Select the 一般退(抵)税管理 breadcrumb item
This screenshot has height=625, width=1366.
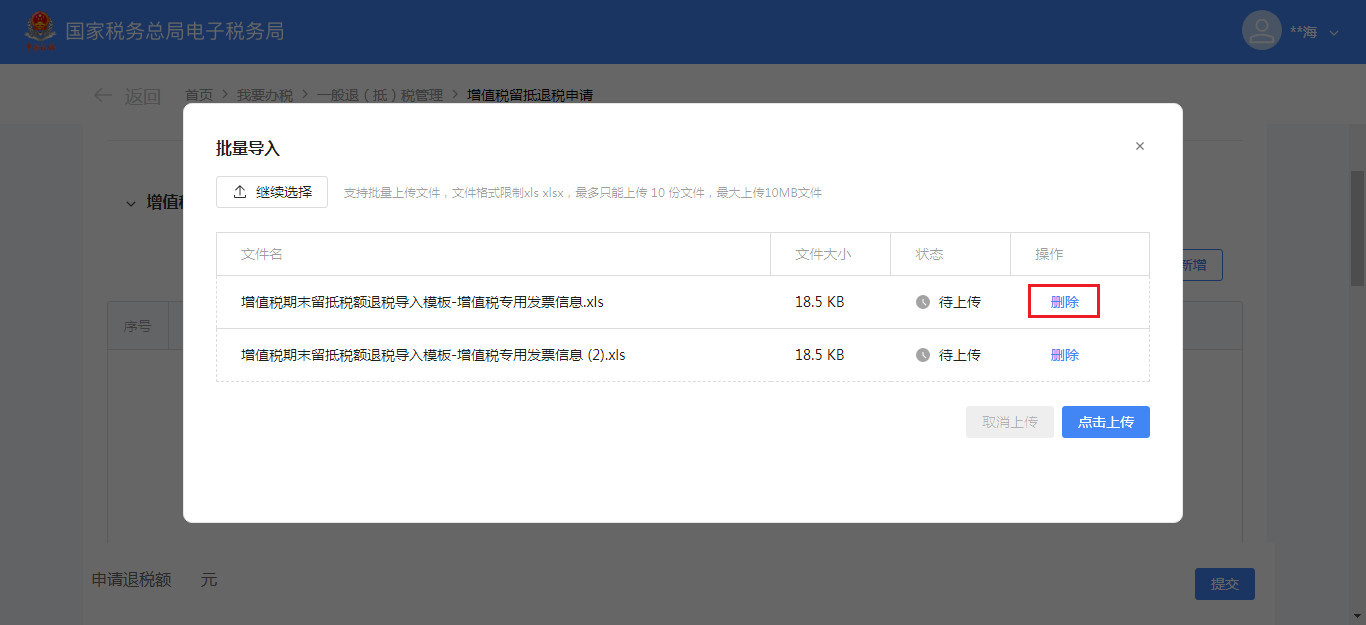[x=379, y=96]
